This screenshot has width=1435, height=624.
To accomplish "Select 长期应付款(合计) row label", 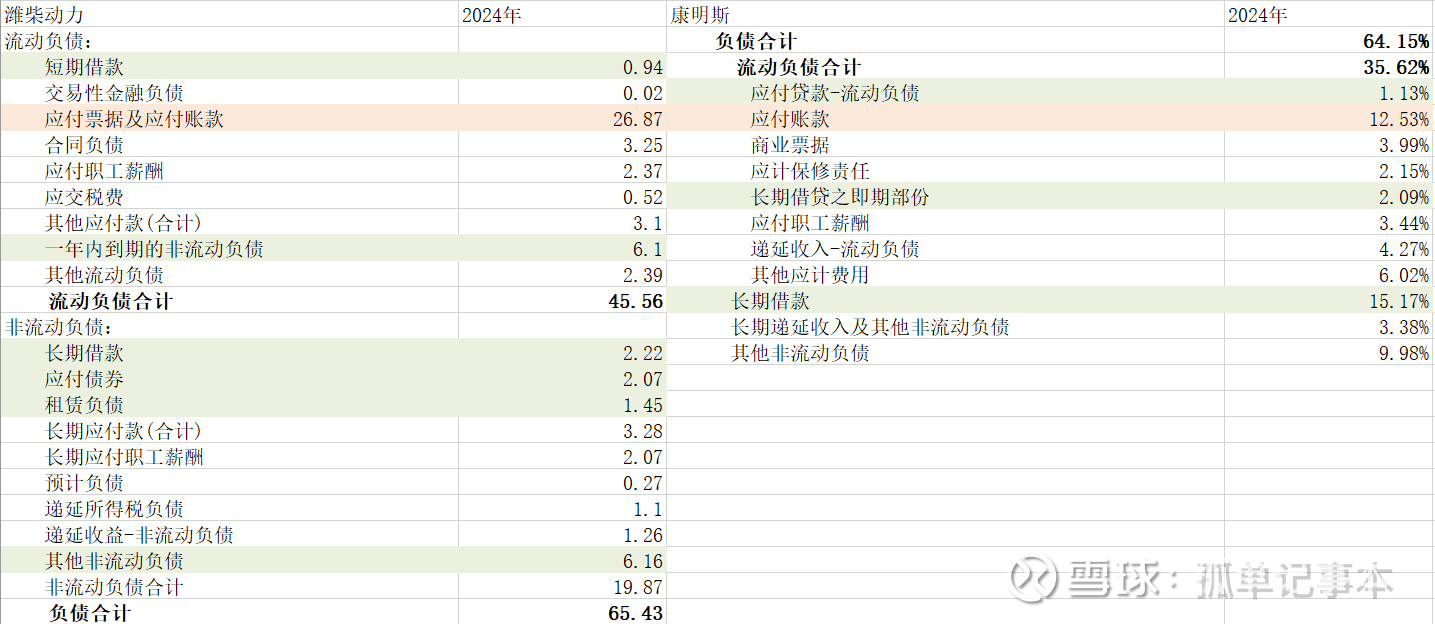I will [123, 431].
